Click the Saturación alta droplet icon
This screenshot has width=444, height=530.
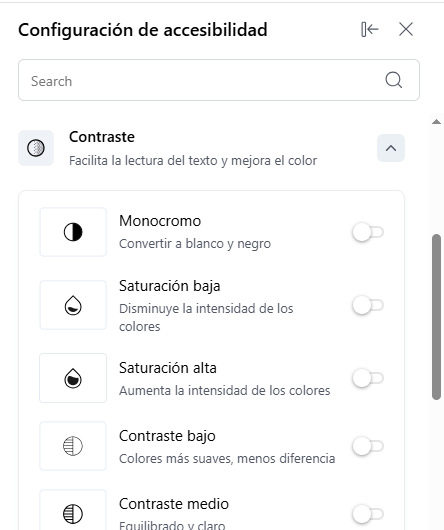73,378
